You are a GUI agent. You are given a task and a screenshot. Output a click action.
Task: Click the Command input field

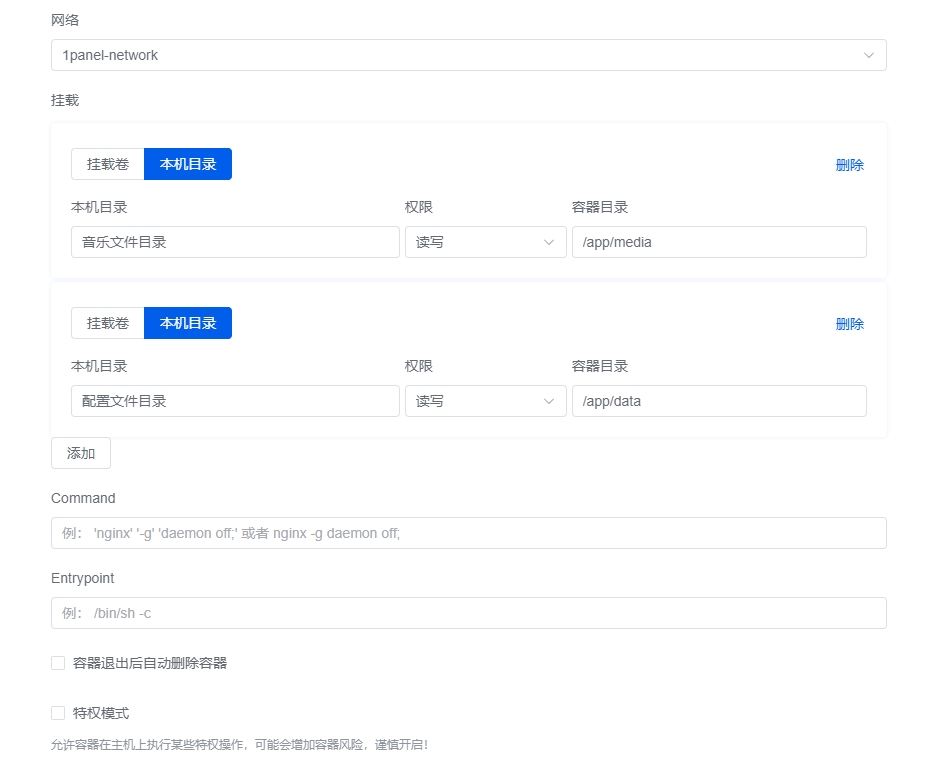(x=468, y=533)
